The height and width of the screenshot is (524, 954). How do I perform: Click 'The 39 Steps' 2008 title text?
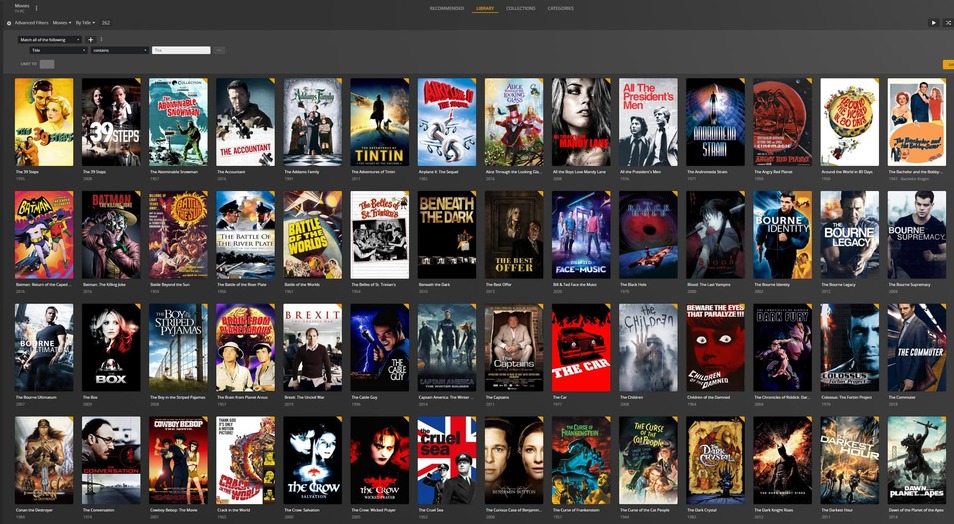pyautogui.click(x=94, y=172)
